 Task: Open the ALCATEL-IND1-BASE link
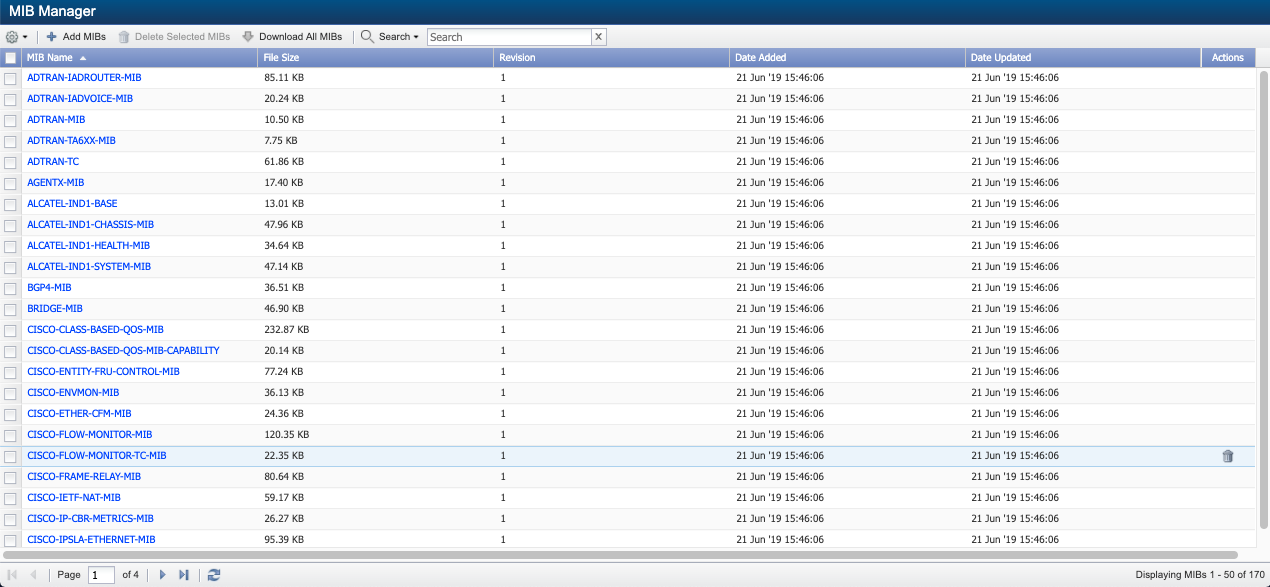coord(72,203)
